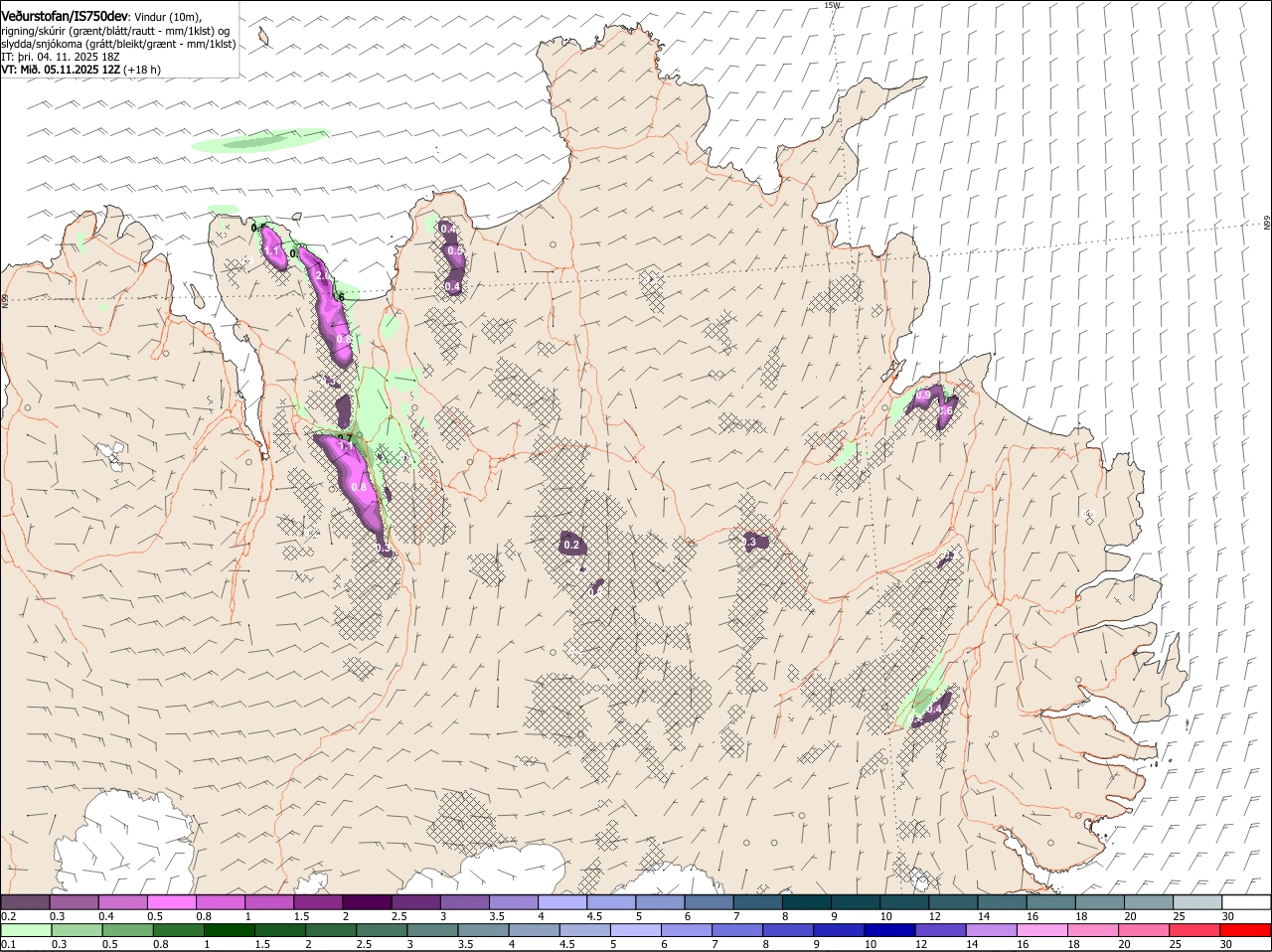Viewport: 1272px width, 952px height.
Task: Select the bright pink upper-legend swatch labeled 0.5
Action: pyautogui.click(x=172, y=901)
